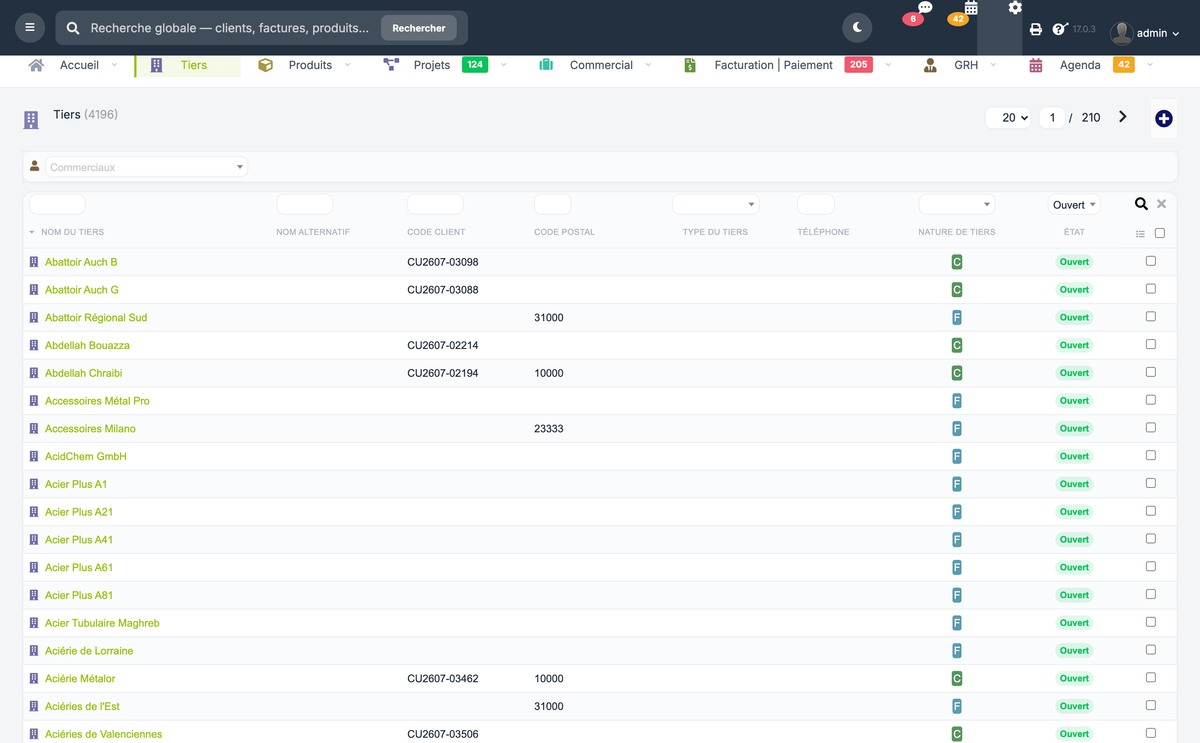Check the Abattoir Auch B row checkbox
Viewport: 1200px width, 743px height.
pyautogui.click(x=1151, y=261)
